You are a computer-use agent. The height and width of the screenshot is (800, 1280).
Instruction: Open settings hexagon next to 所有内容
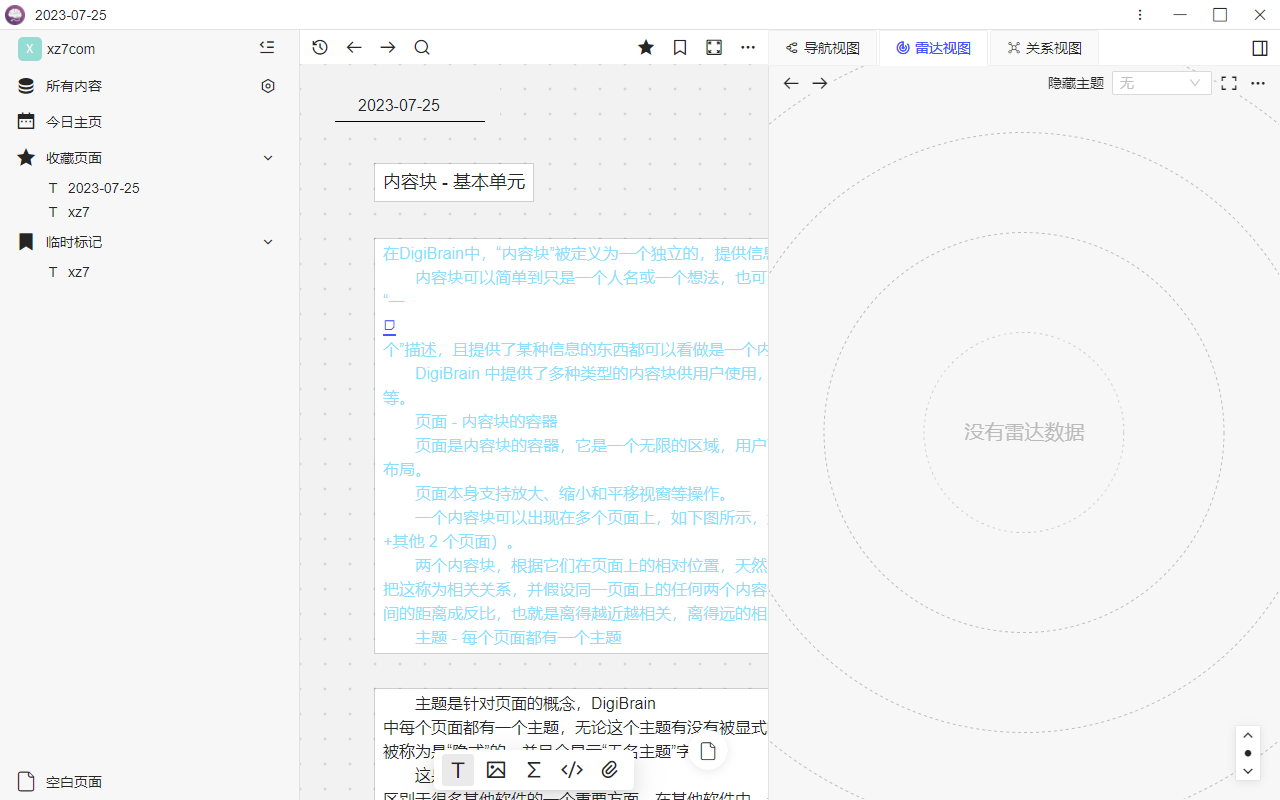[x=267, y=86]
